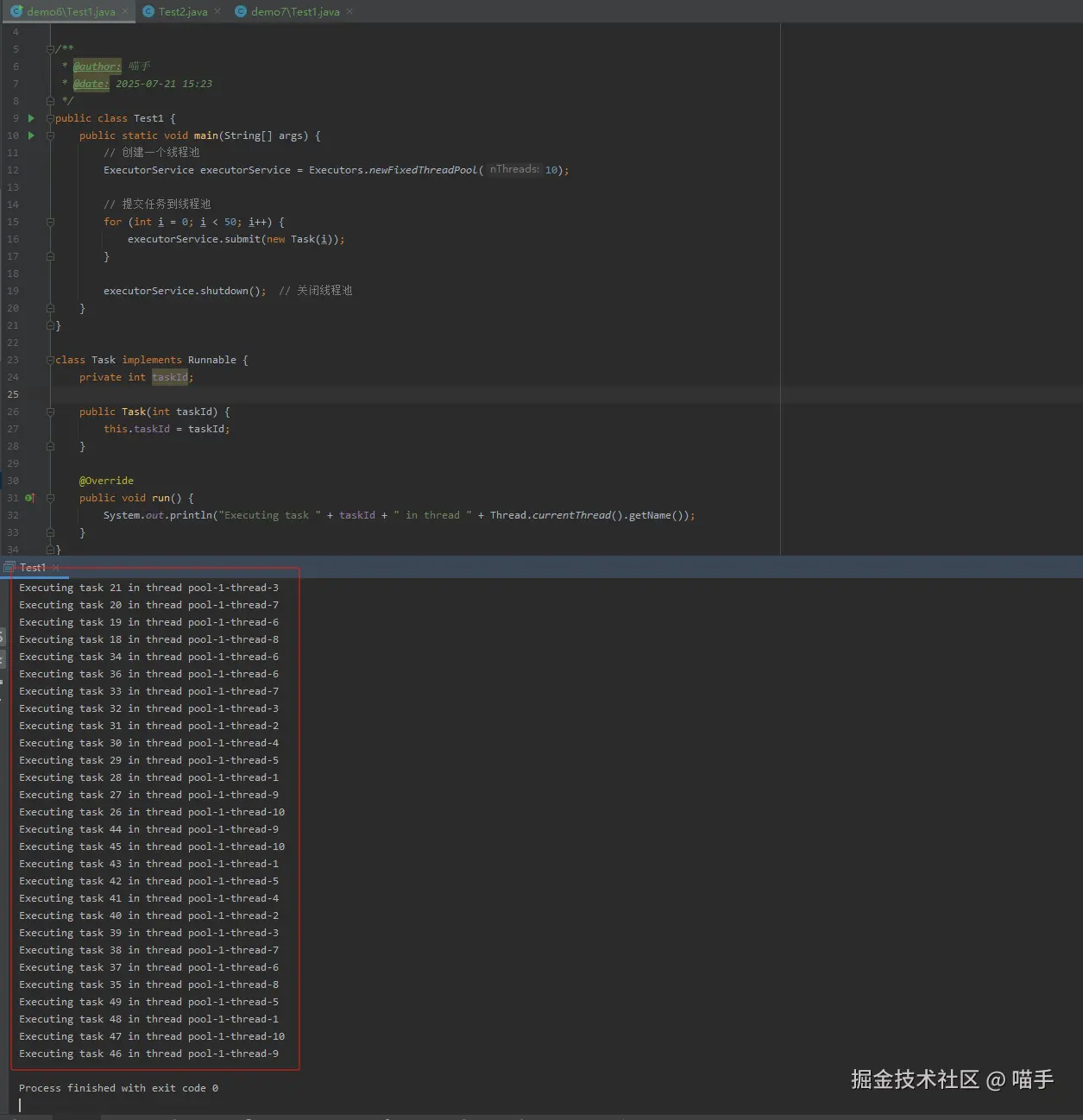Click the @author tag in the comment
The image size is (1083, 1120).
pyautogui.click(x=97, y=66)
